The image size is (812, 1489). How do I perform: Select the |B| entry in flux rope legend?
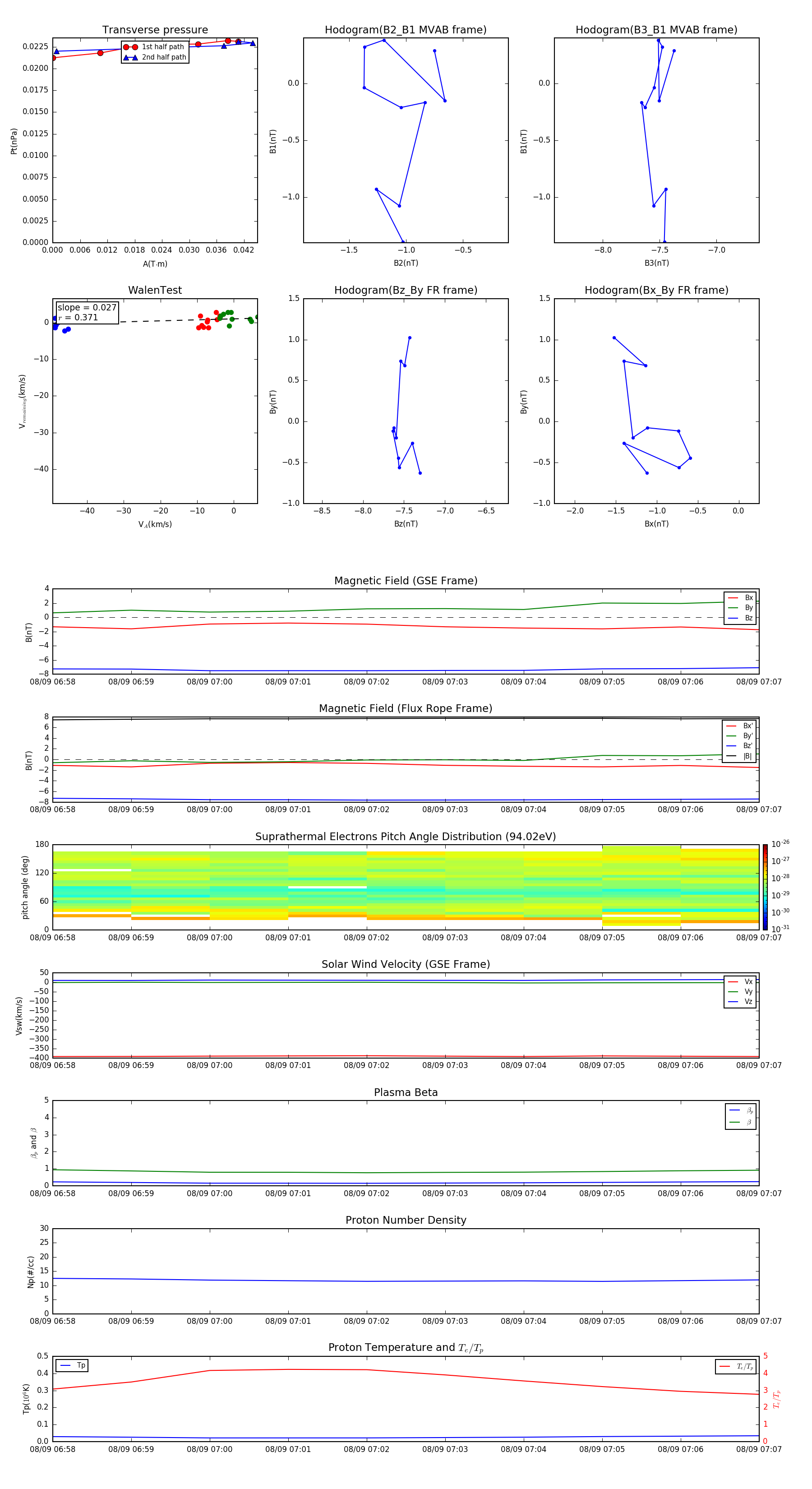coord(739,756)
